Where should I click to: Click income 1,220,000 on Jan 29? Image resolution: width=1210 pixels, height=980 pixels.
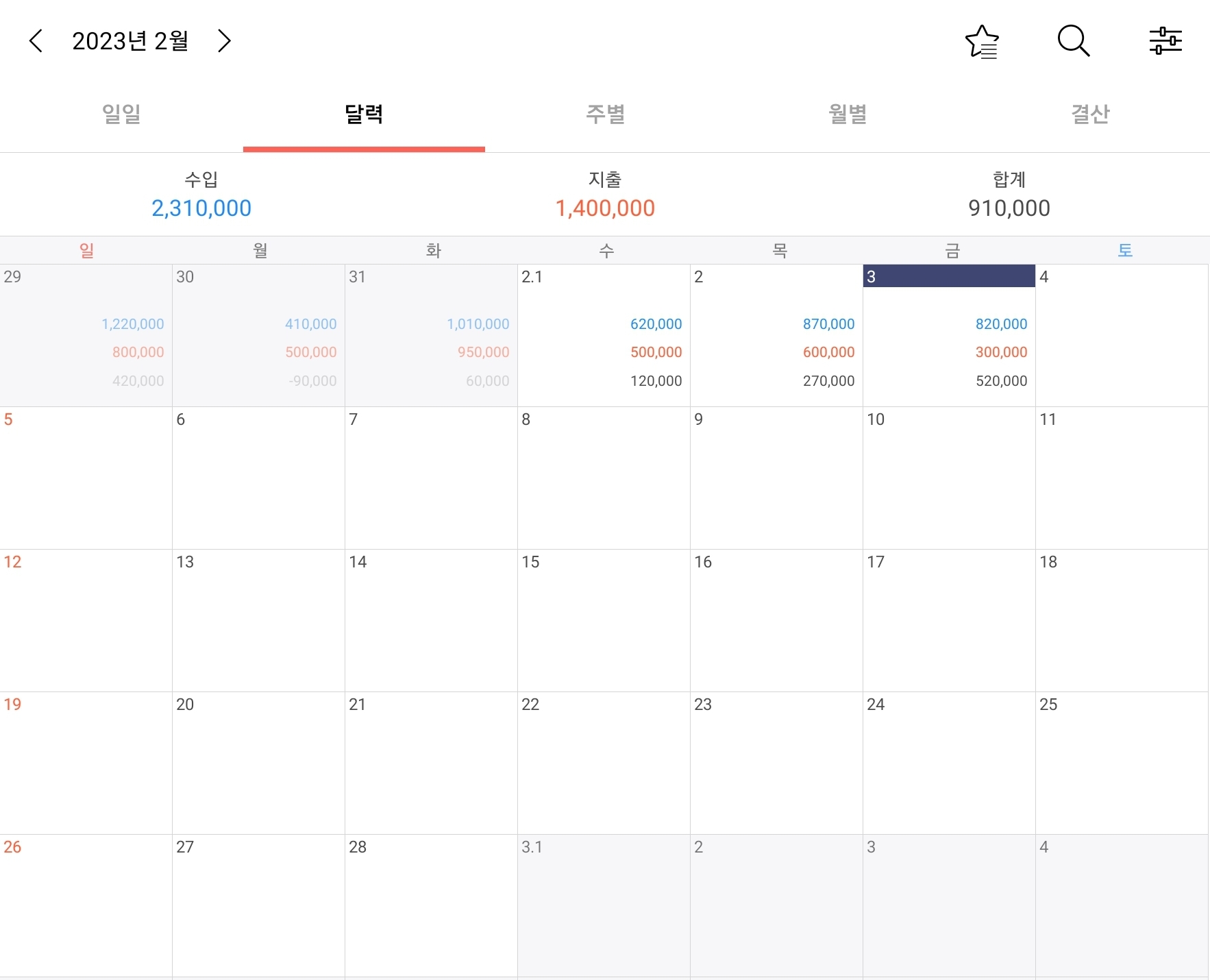(133, 324)
